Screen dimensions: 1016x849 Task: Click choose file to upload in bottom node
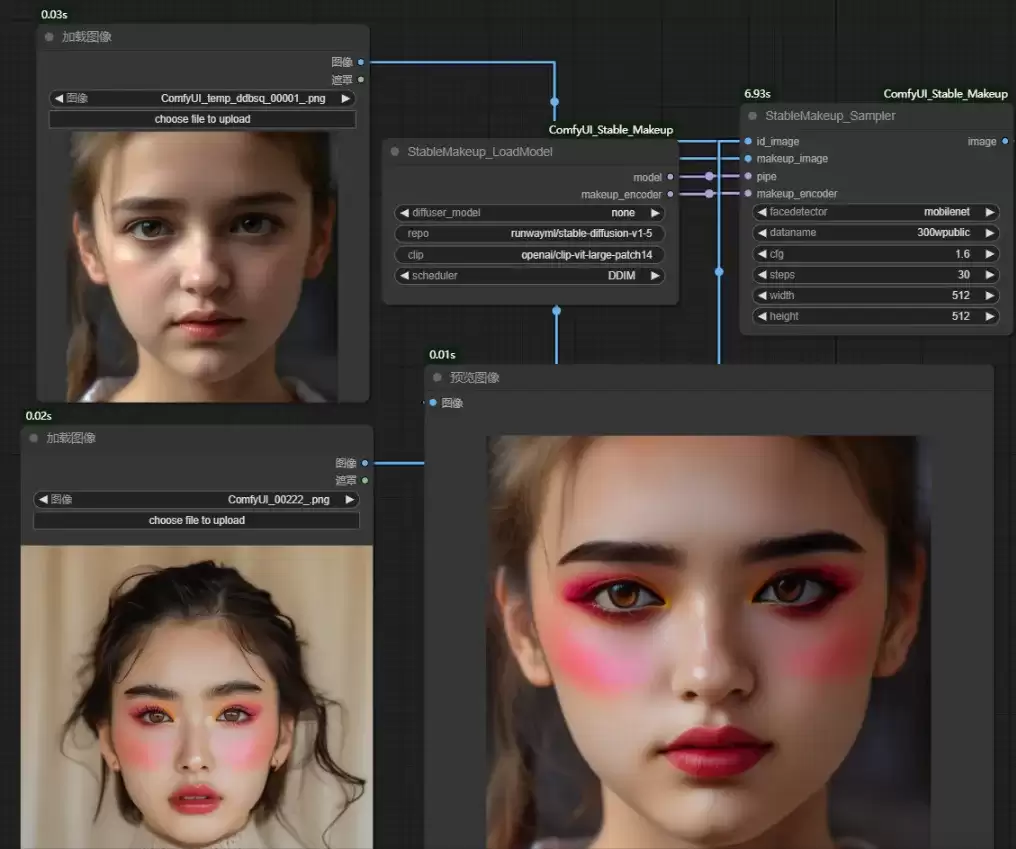click(x=196, y=520)
